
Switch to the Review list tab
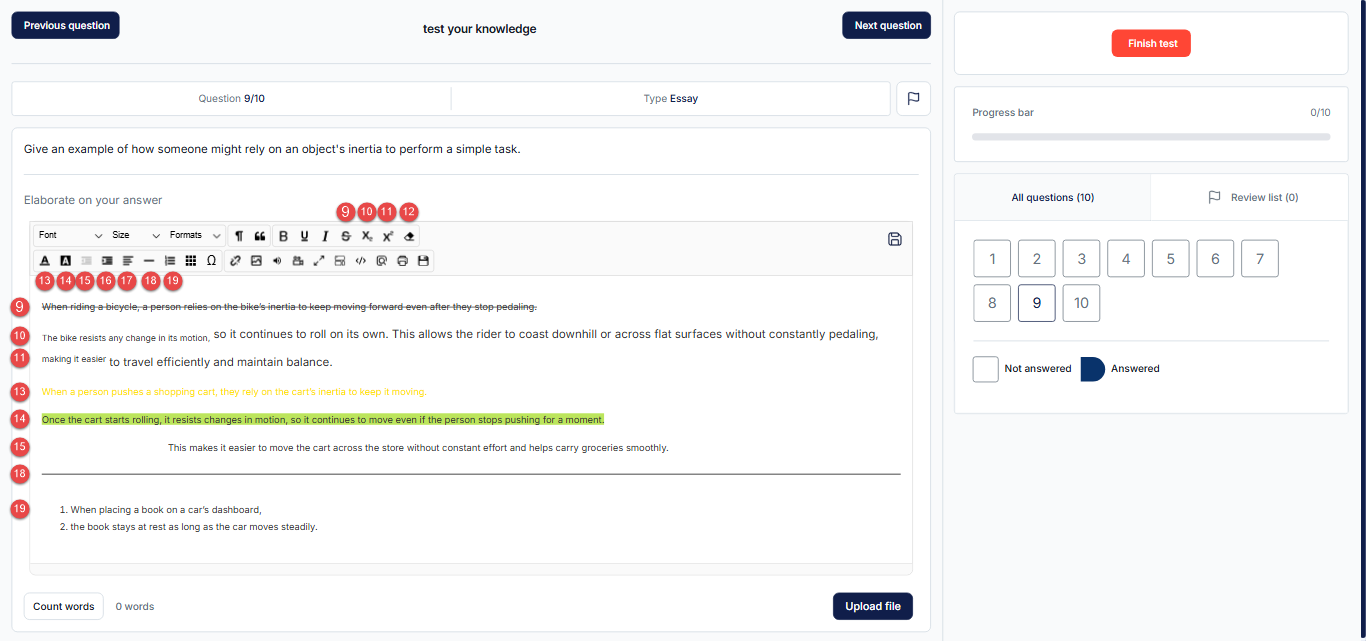click(1252, 197)
